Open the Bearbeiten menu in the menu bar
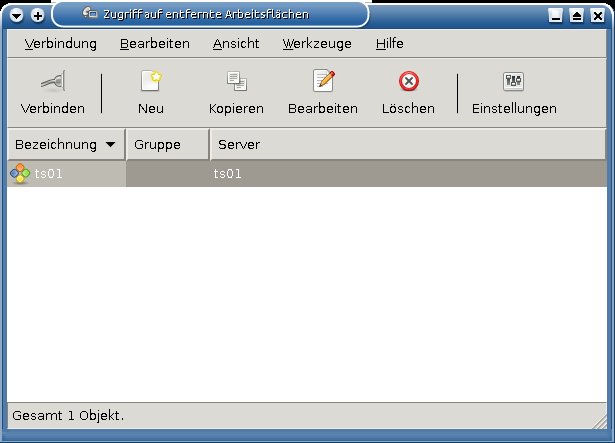This screenshot has height=443, width=615. click(154, 44)
